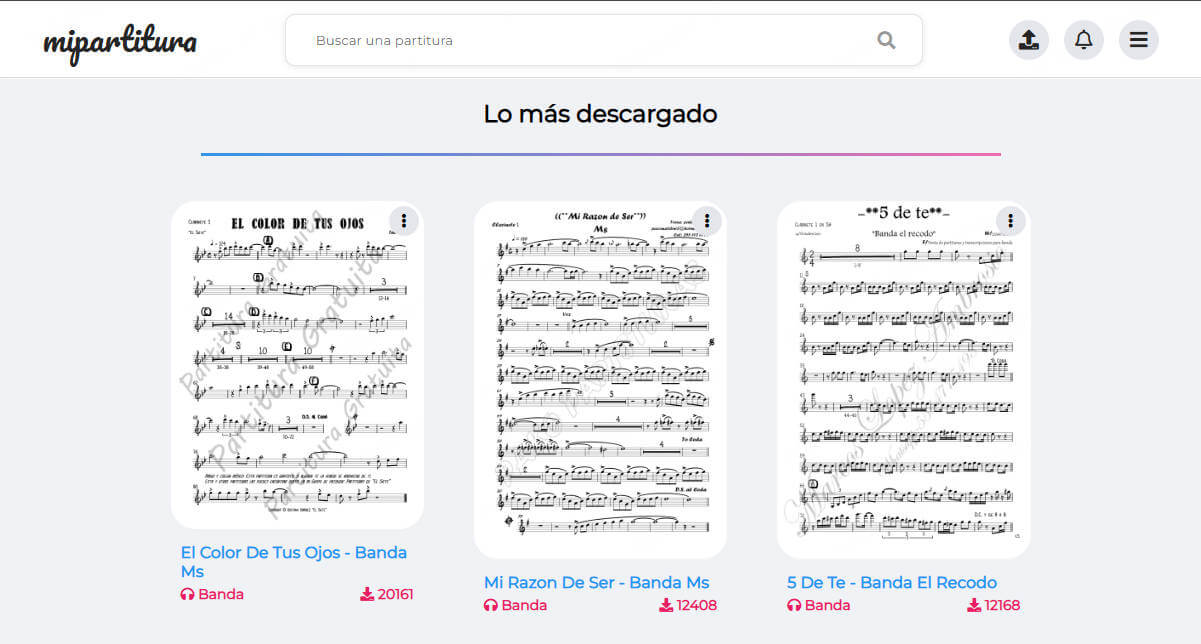Click download icon showing 20161 downloads

coord(366,594)
